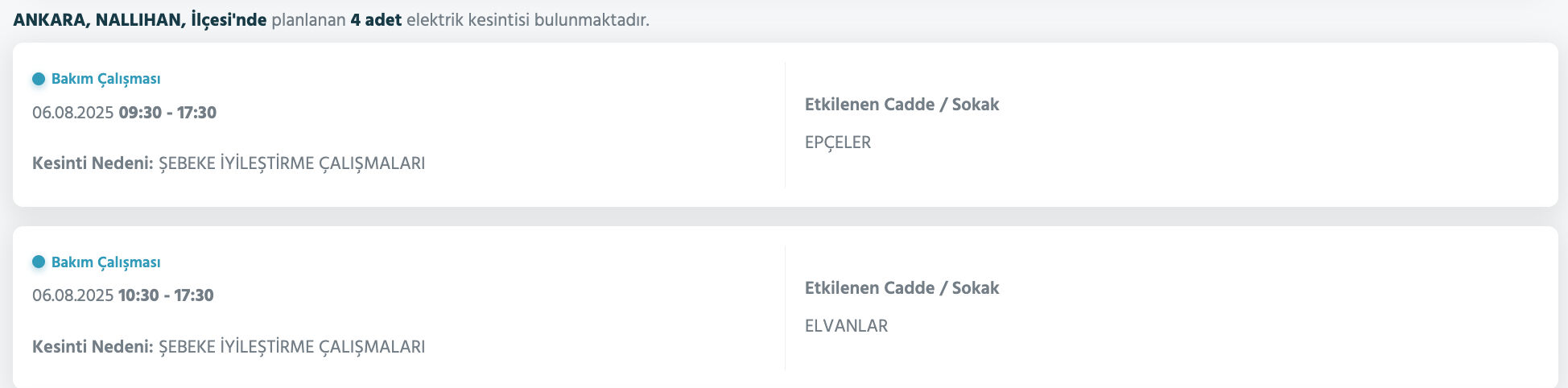
Task: Click the bold "4 adet" count in the header
Action: pos(376,20)
